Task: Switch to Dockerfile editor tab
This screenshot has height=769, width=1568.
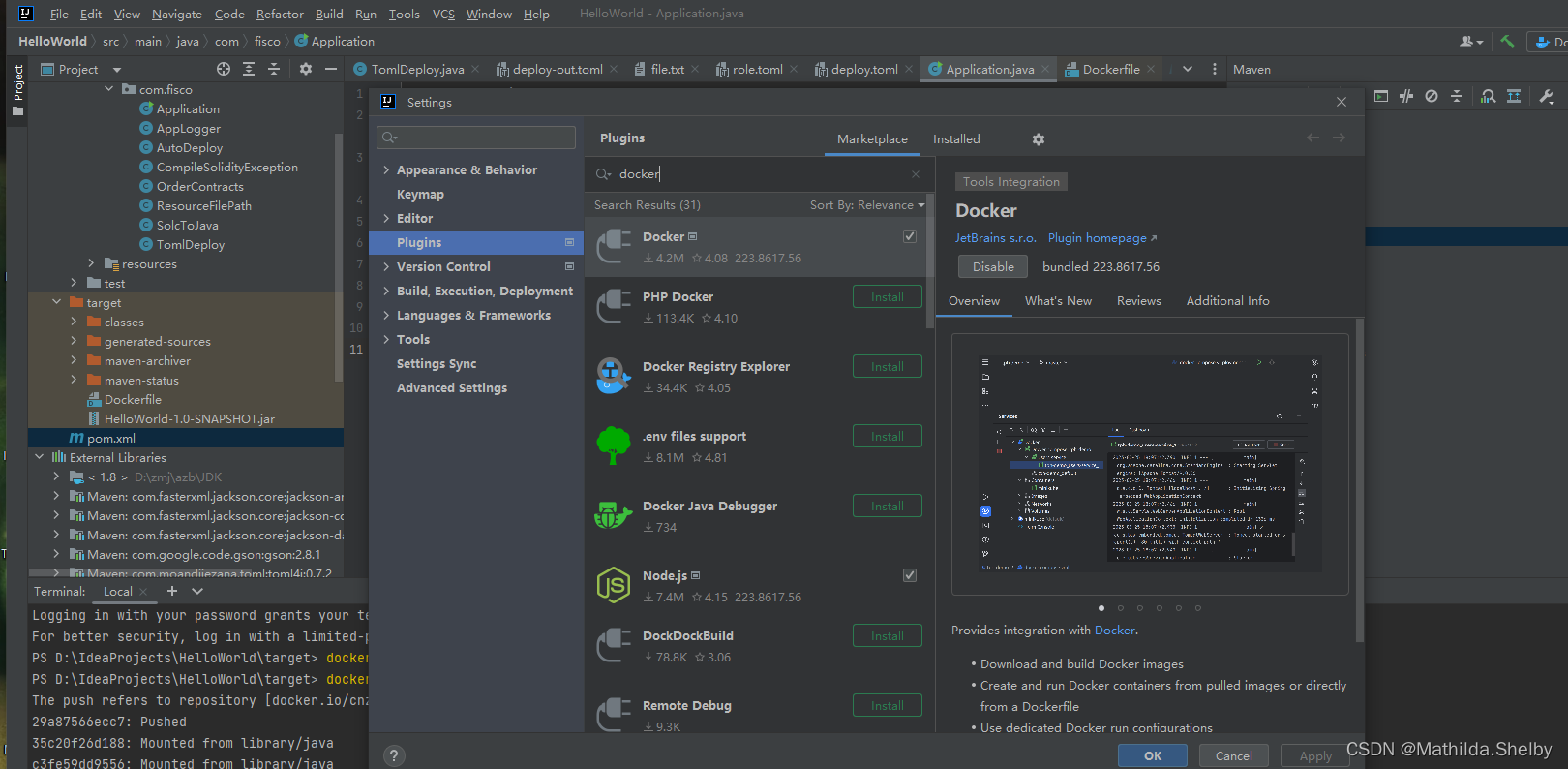Action: tap(1110, 69)
